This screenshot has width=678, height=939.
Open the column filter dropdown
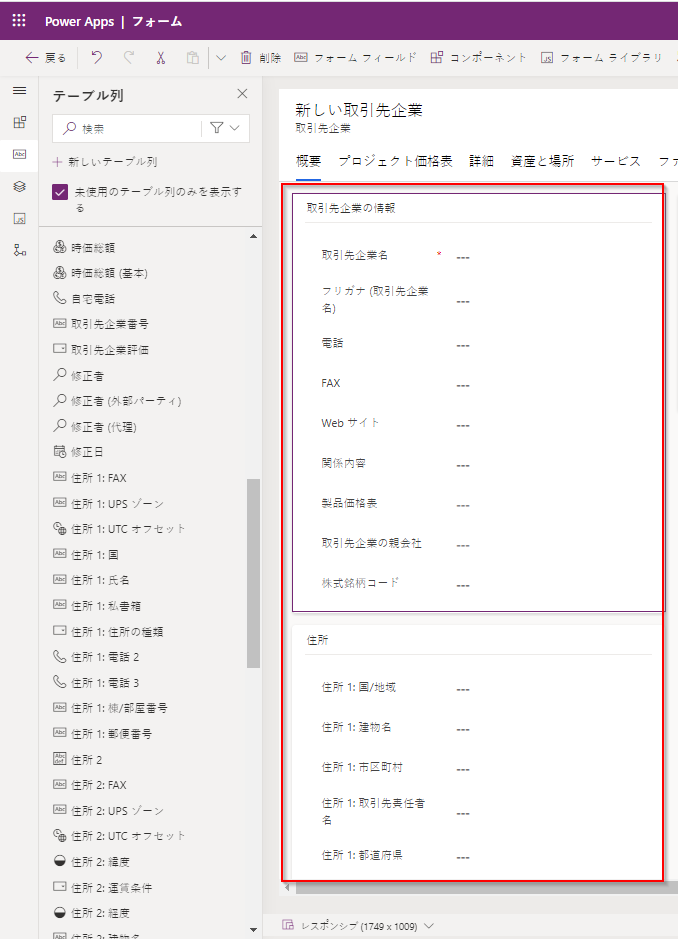(225, 128)
